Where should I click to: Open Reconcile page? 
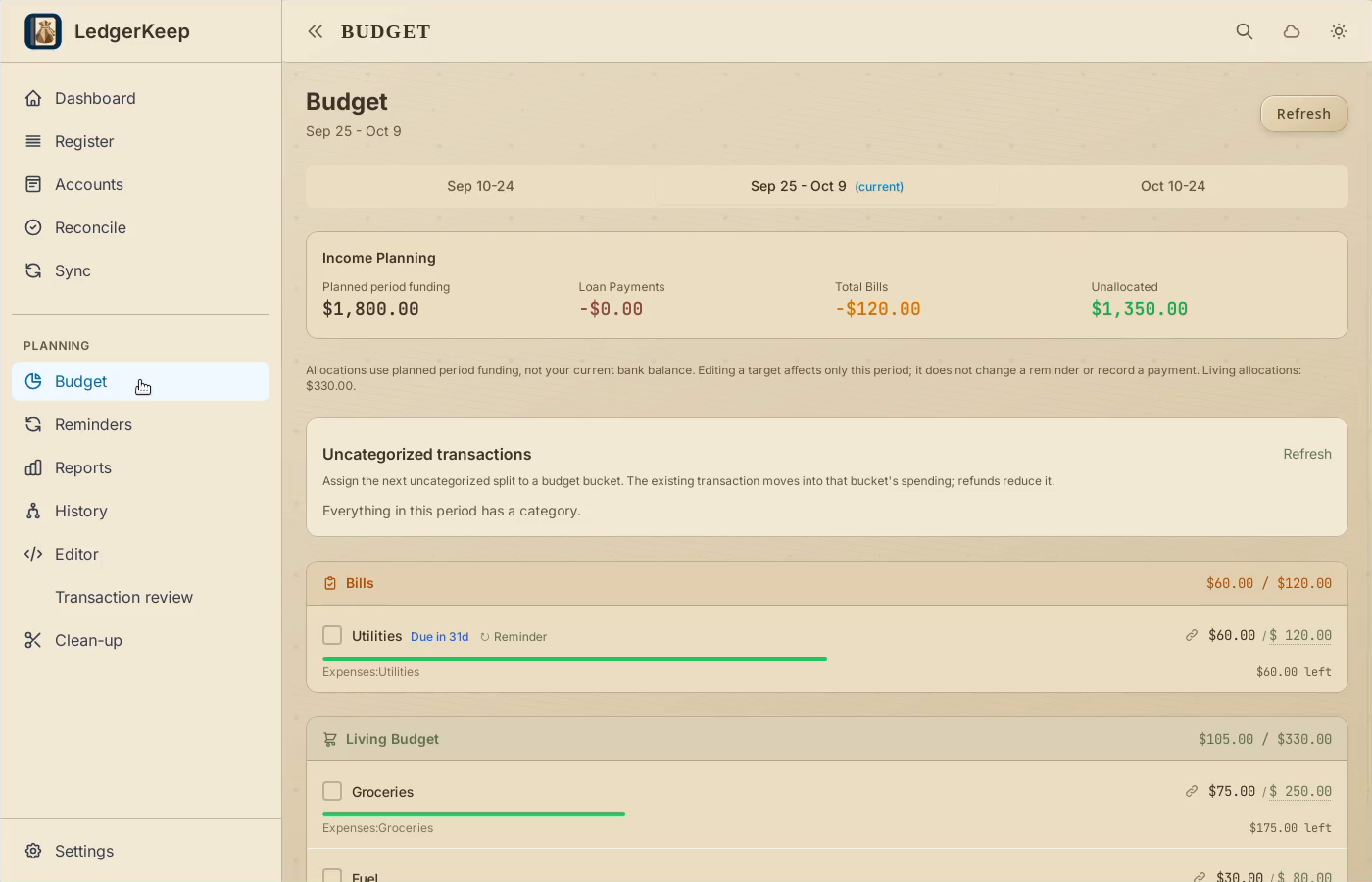point(140,227)
